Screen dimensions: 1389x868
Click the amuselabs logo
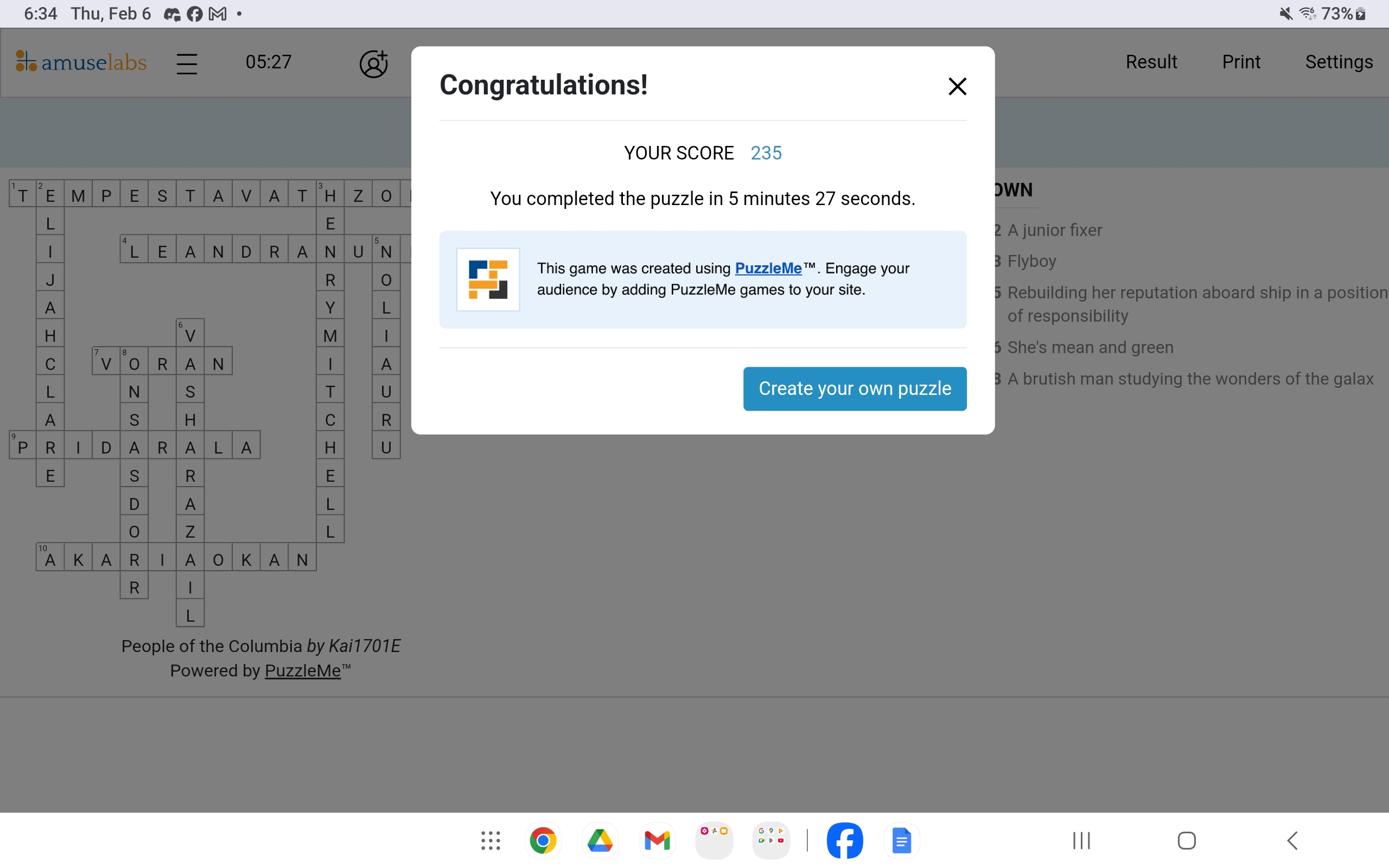[x=81, y=61]
